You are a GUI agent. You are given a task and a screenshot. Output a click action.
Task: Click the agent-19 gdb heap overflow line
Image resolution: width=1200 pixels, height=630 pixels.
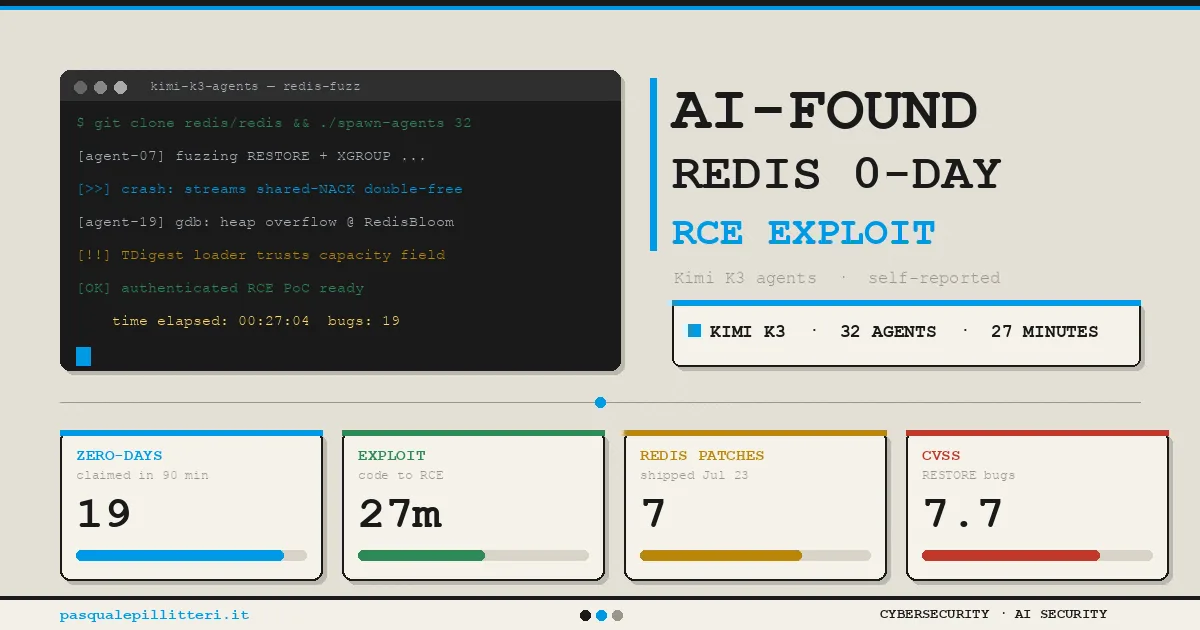pyautogui.click(x=265, y=222)
